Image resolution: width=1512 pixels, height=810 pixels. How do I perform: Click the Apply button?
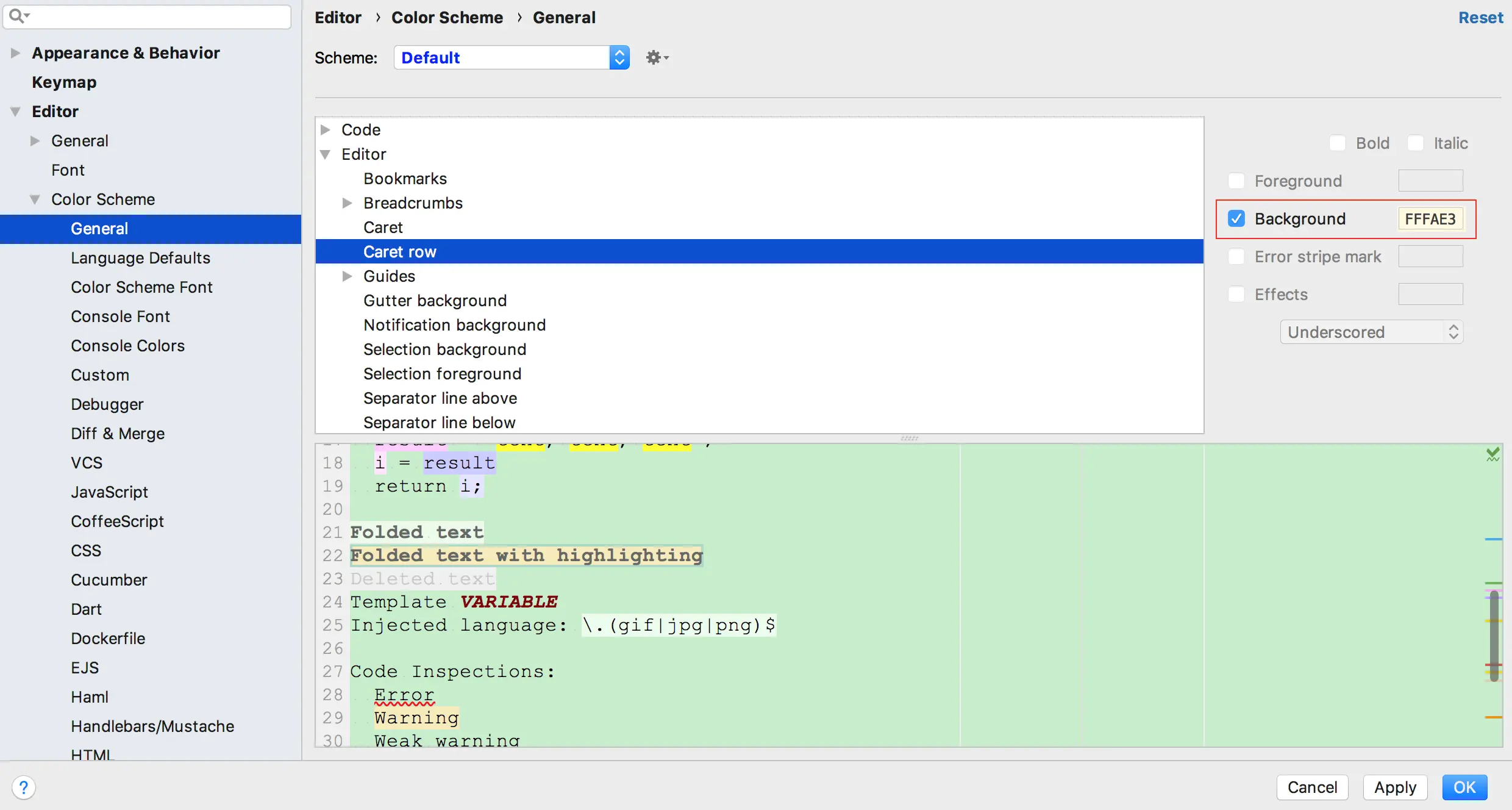[x=1395, y=787]
